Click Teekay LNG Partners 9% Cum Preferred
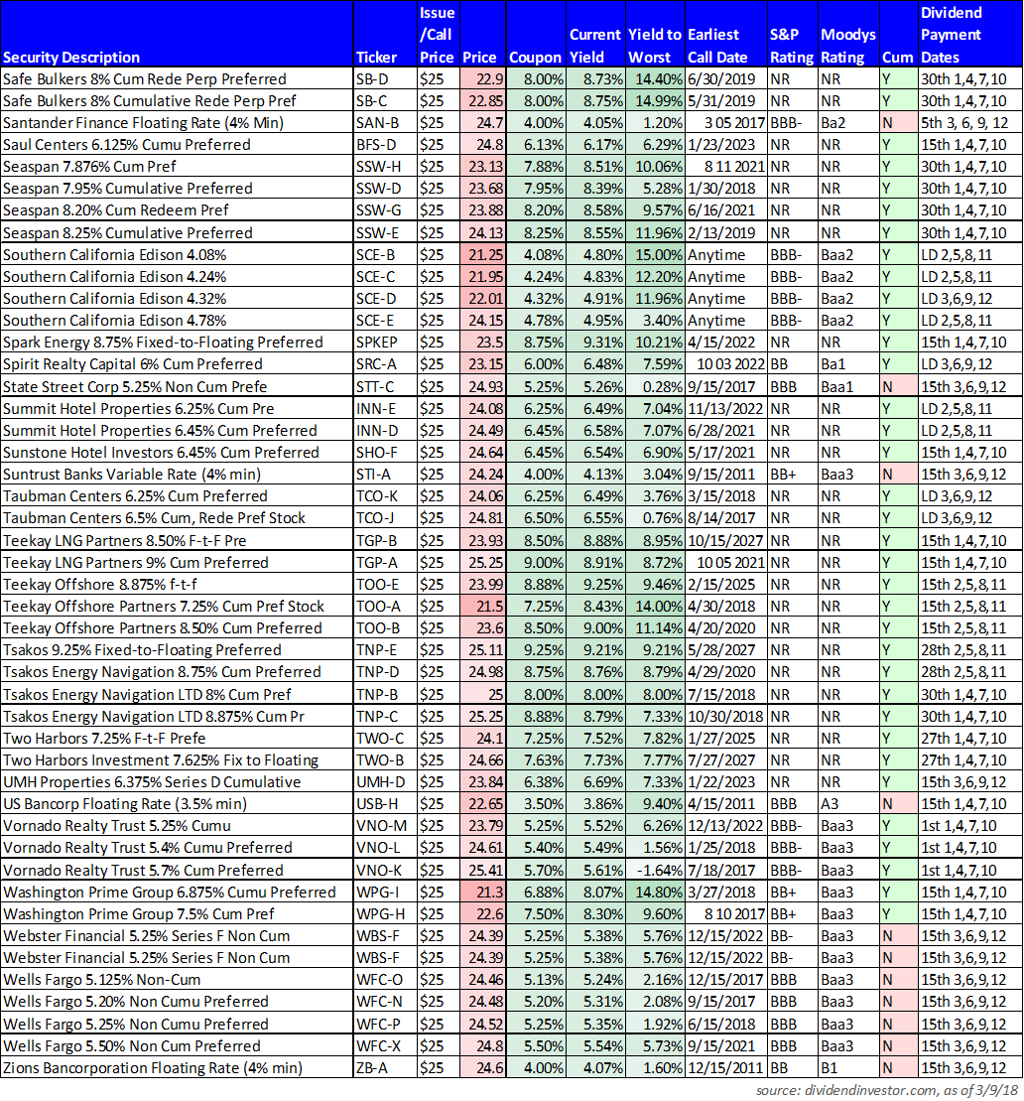Viewport: 1024px width, 1101px height. pos(136,562)
